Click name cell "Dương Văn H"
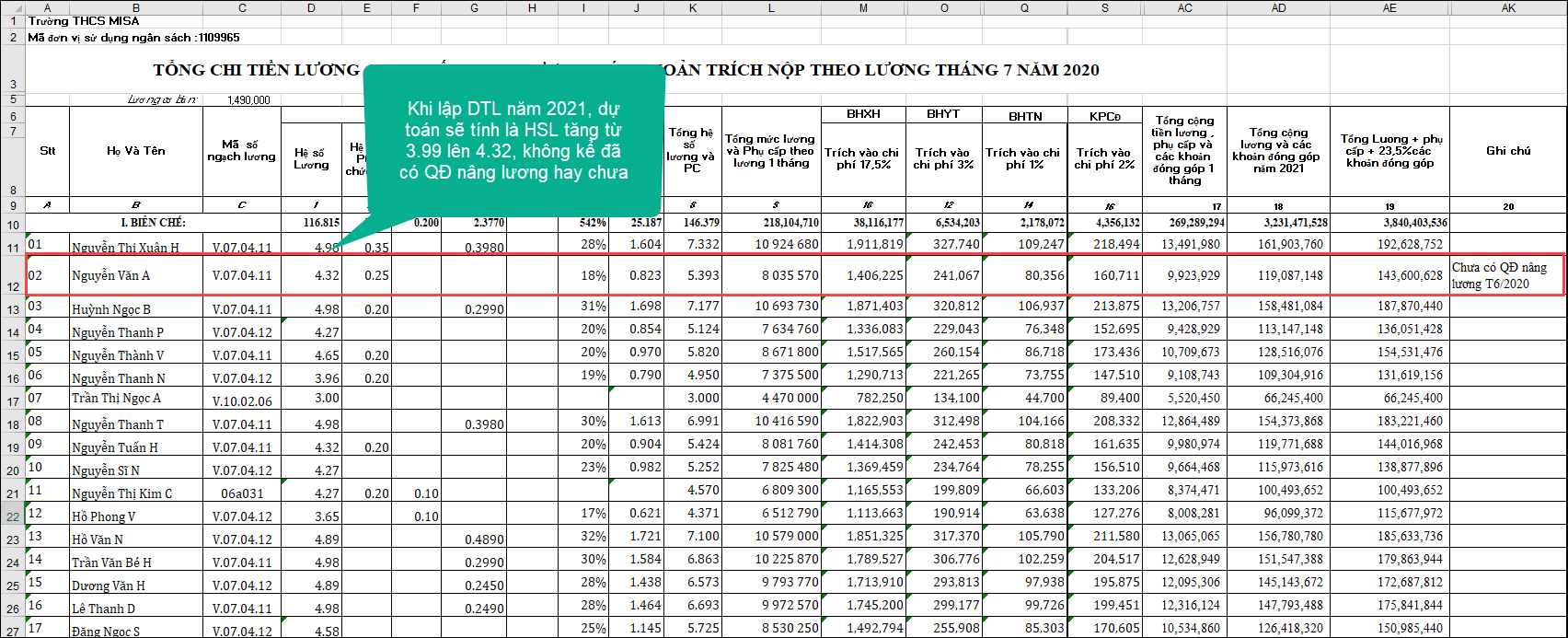The height and width of the screenshot is (638, 1568). click(136, 583)
